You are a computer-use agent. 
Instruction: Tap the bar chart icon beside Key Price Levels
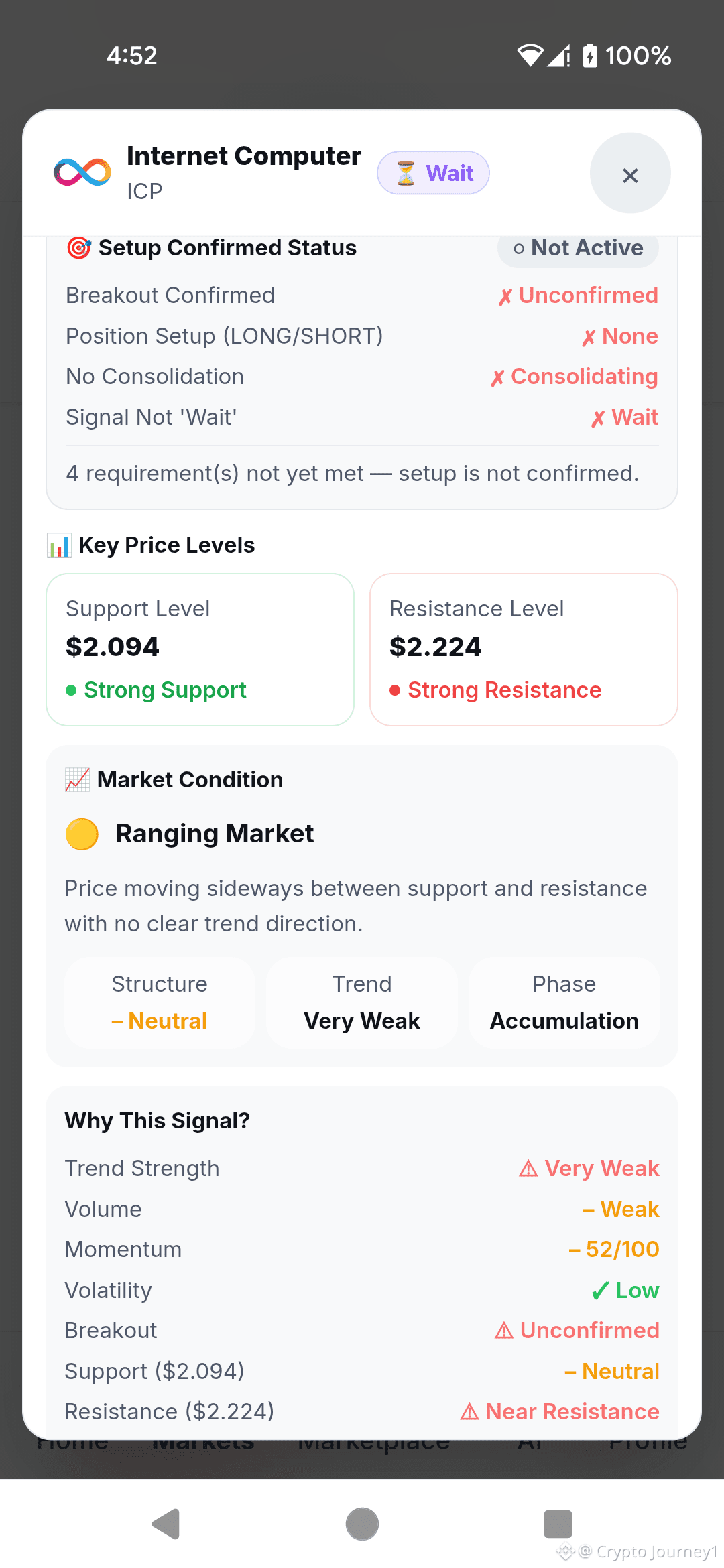coord(59,545)
